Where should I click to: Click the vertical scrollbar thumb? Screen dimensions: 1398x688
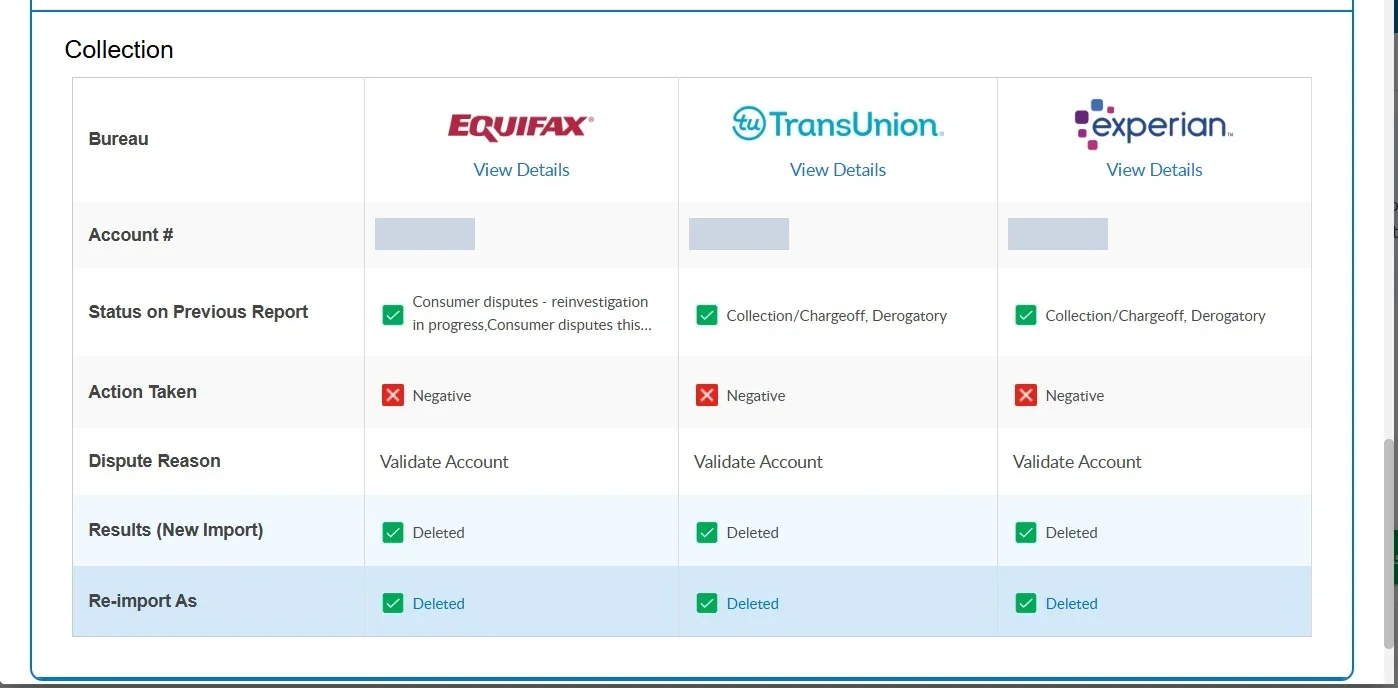pyautogui.click(x=1389, y=545)
